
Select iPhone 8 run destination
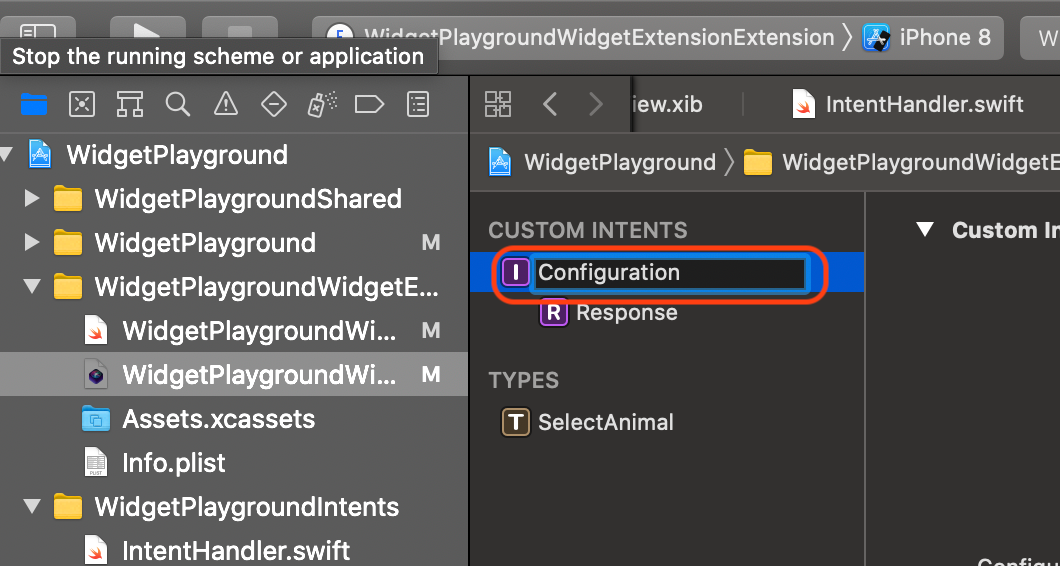point(928,37)
